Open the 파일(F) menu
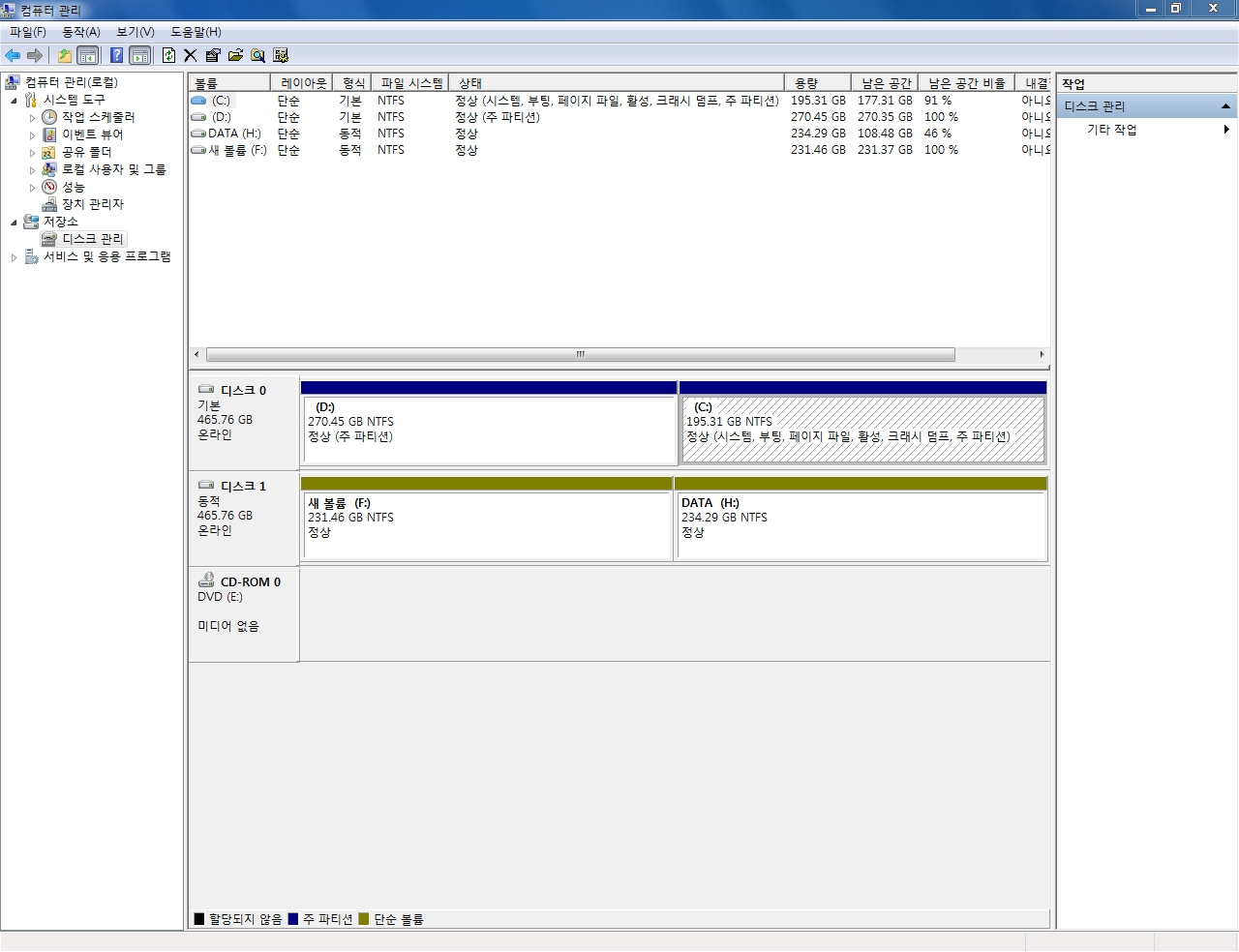The width and height of the screenshot is (1239, 952). pyautogui.click(x=28, y=32)
